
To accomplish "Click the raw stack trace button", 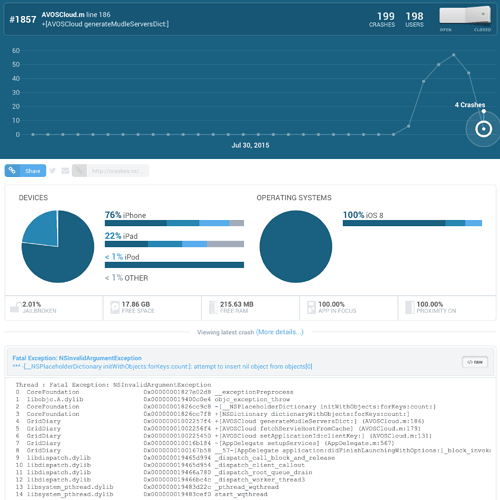I will click(x=475, y=362).
